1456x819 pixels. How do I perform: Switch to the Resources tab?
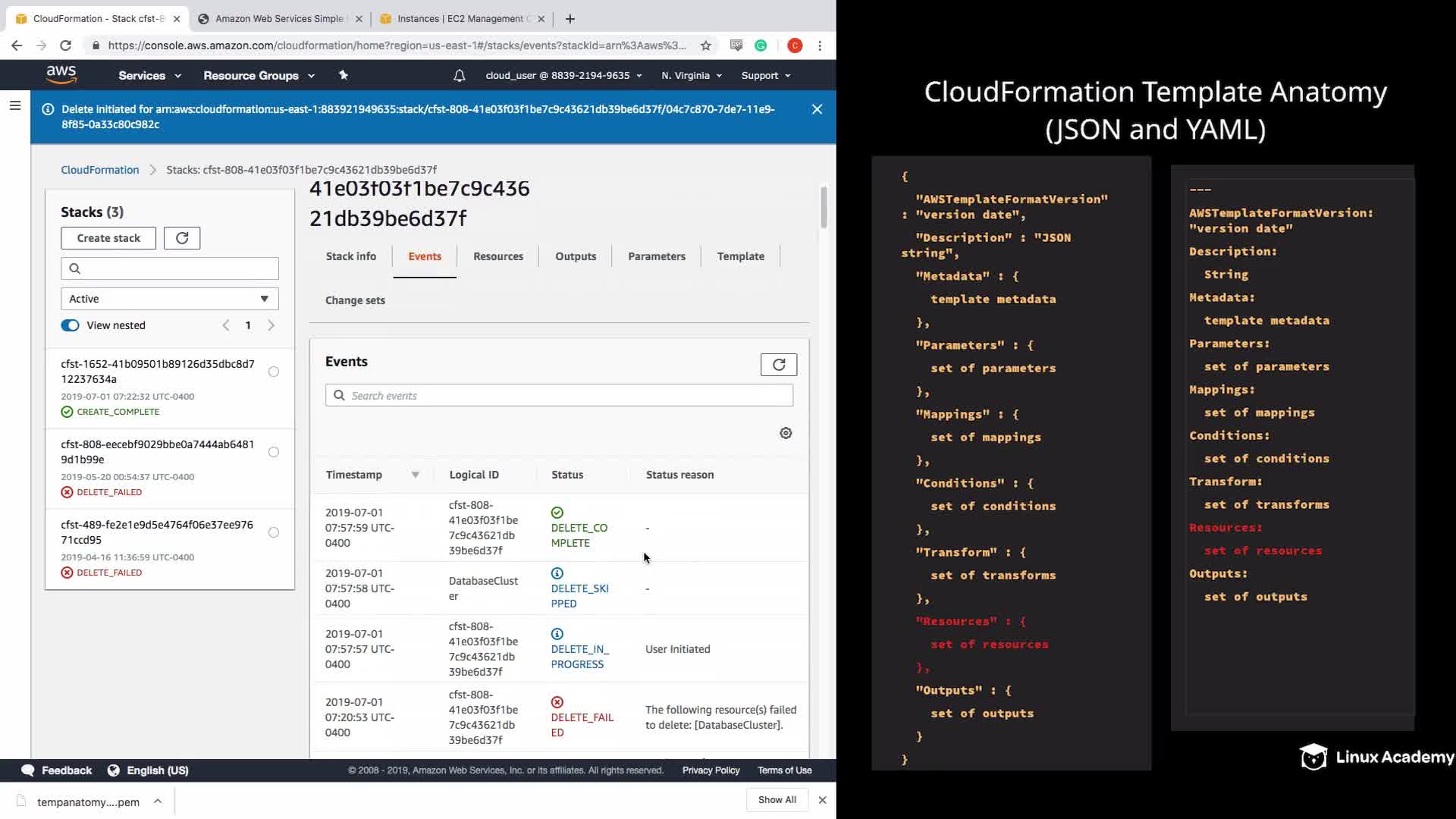(497, 256)
